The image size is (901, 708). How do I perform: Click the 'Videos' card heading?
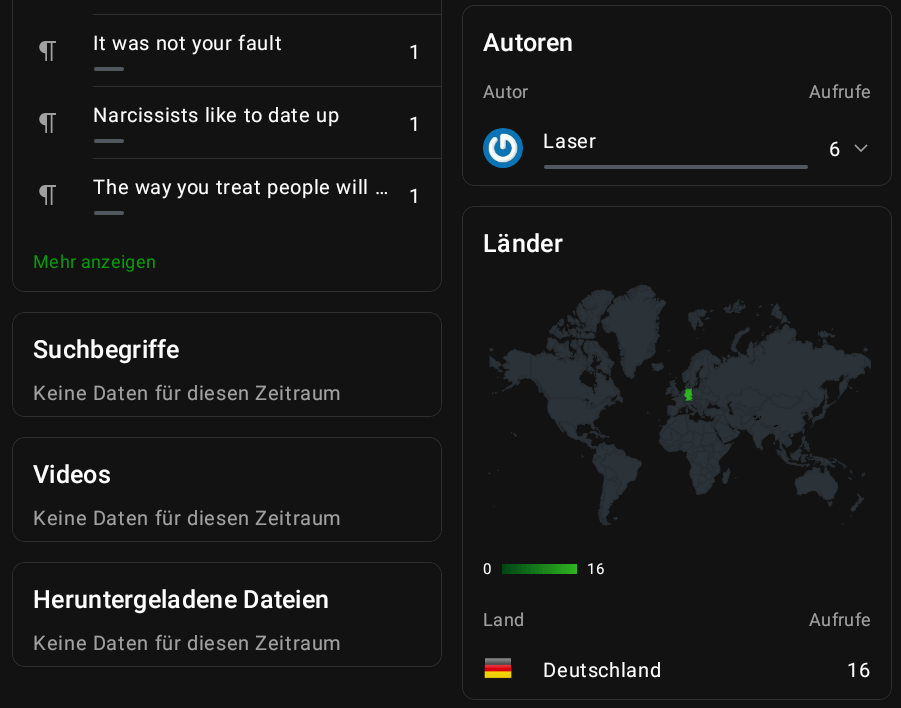pos(72,475)
